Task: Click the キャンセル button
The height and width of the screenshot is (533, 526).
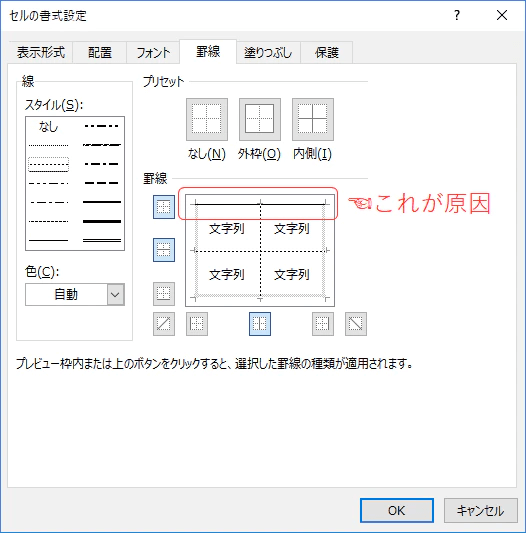Action: [481, 510]
